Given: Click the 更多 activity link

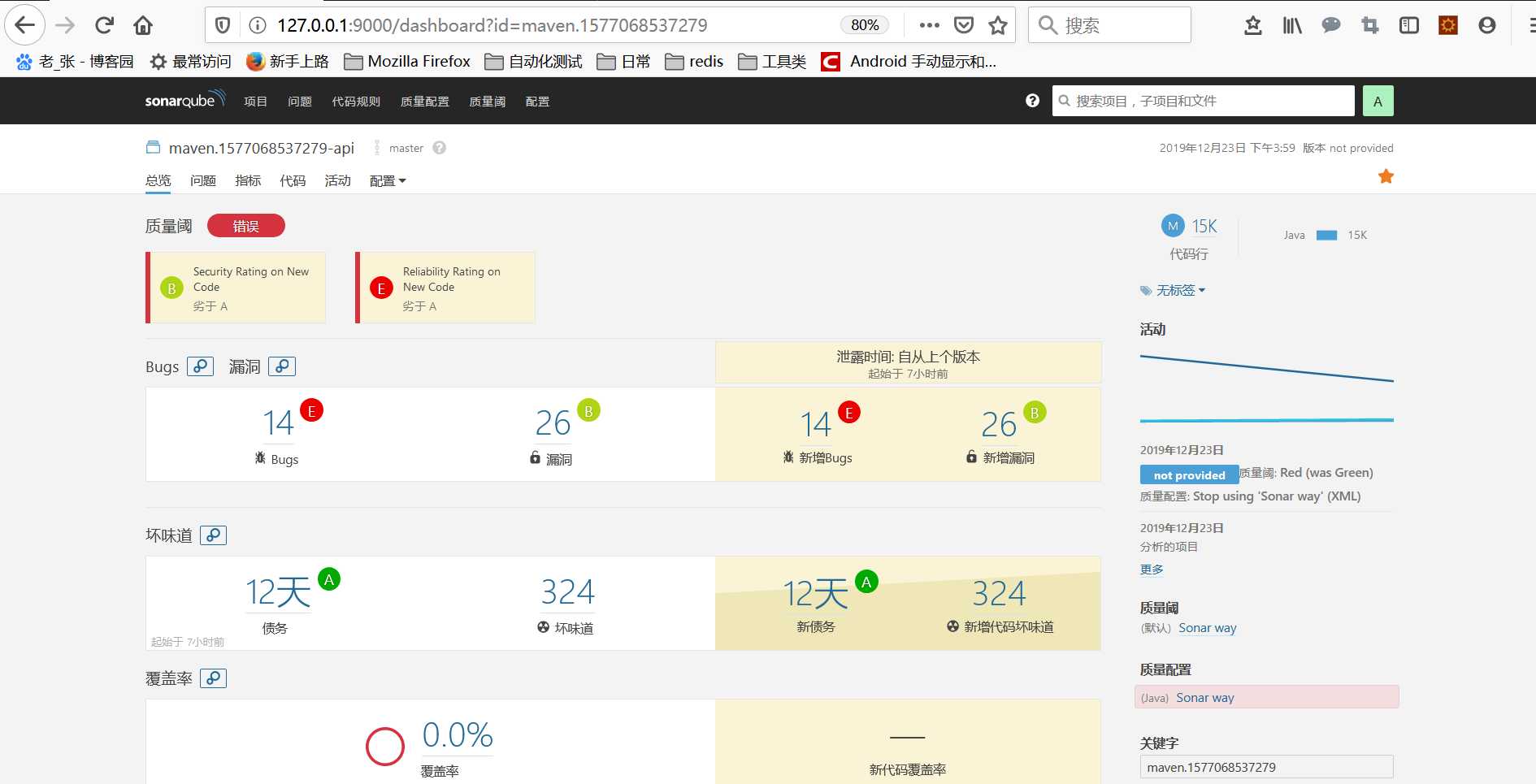Looking at the screenshot, I should tap(1152, 570).
